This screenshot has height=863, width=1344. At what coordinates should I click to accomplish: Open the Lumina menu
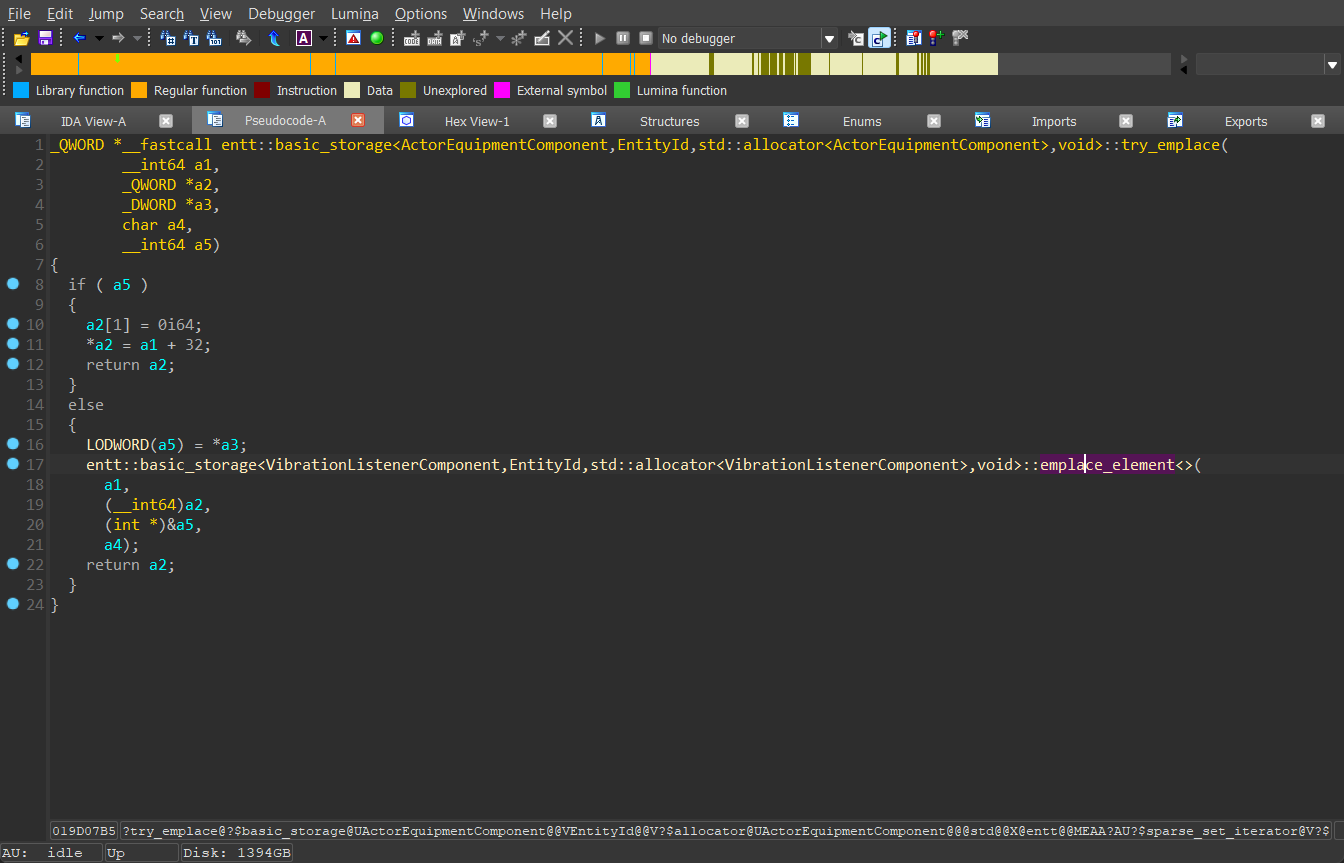[354, 13]
